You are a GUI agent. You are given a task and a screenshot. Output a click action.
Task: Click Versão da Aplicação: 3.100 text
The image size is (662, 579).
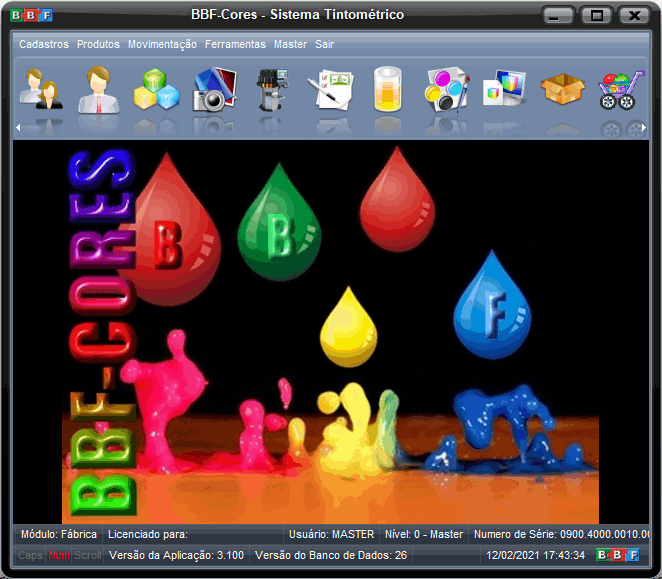176,555
